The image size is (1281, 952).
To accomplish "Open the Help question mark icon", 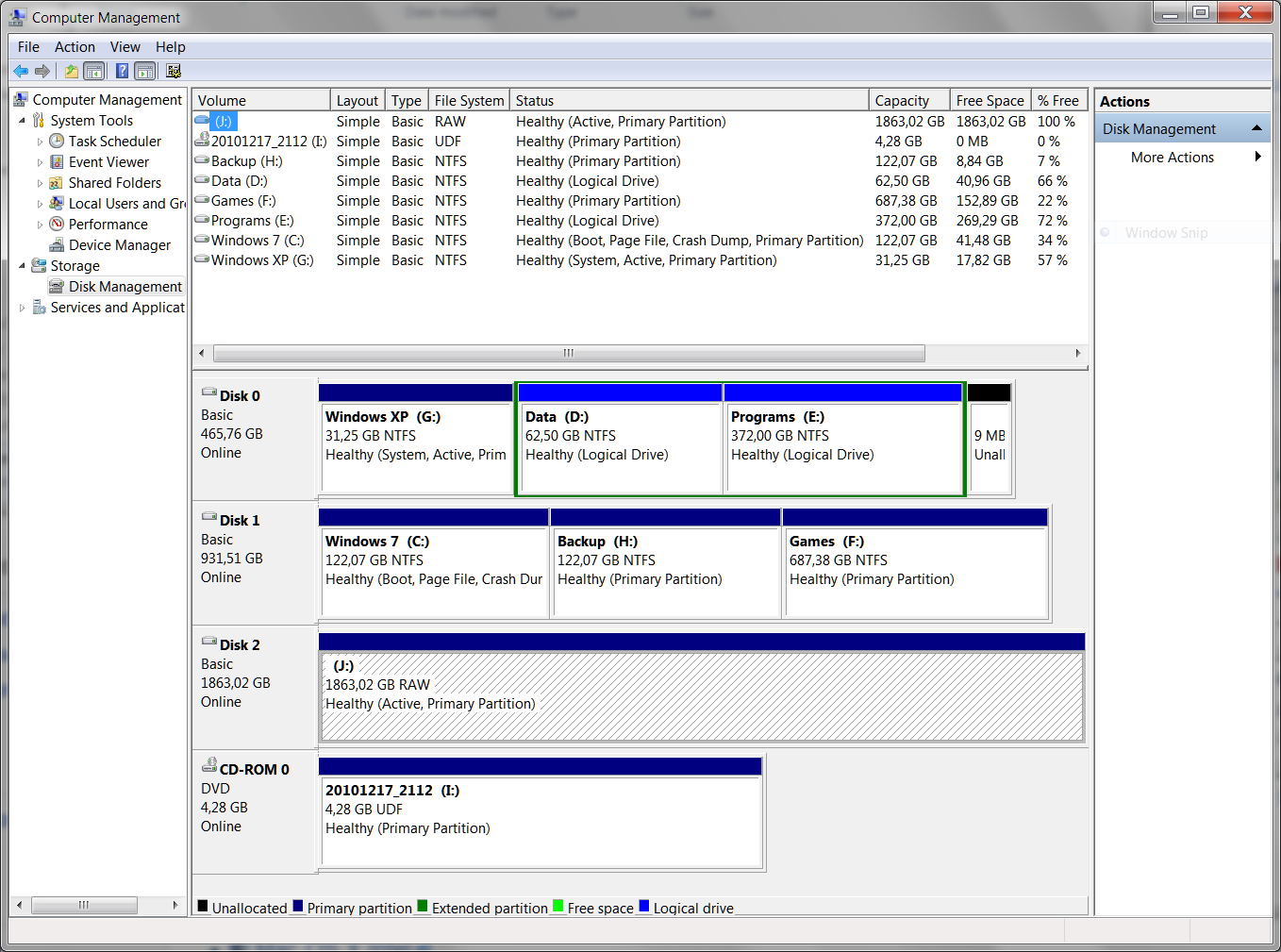I will (122, 71).
